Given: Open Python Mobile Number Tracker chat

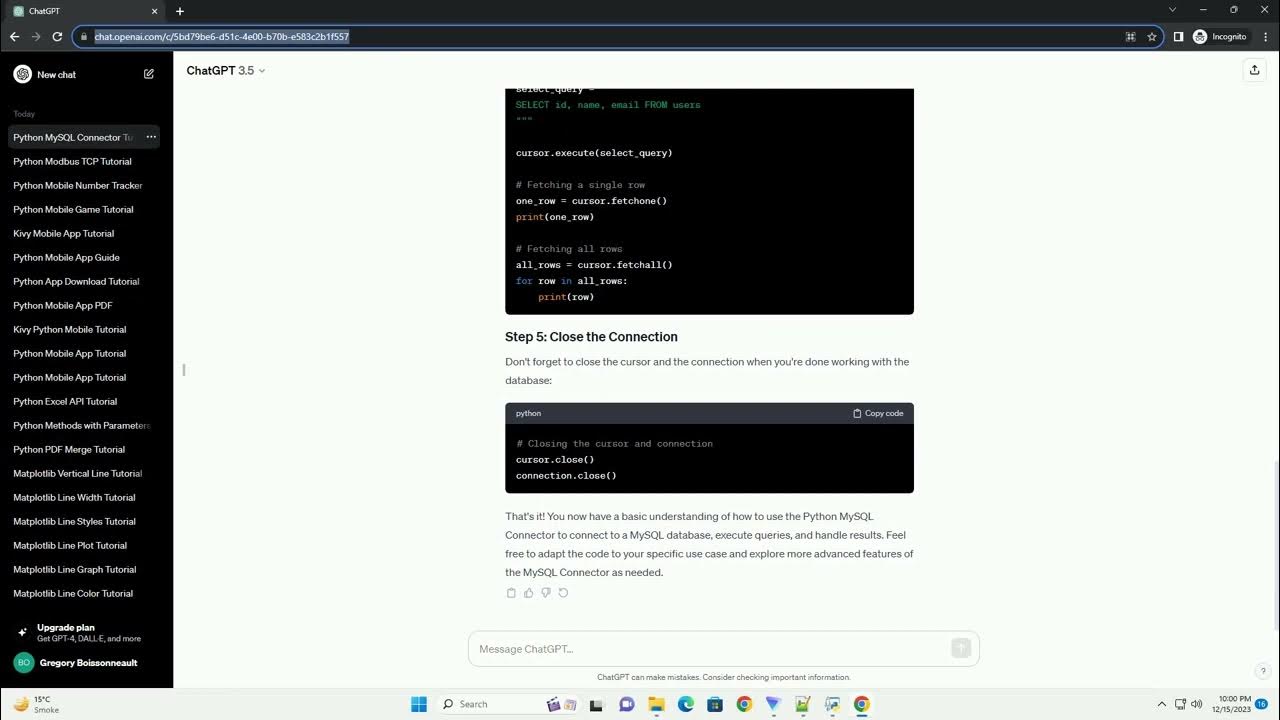Looking at the screenshot, I should pyautogui.click(x=84, y=185).
